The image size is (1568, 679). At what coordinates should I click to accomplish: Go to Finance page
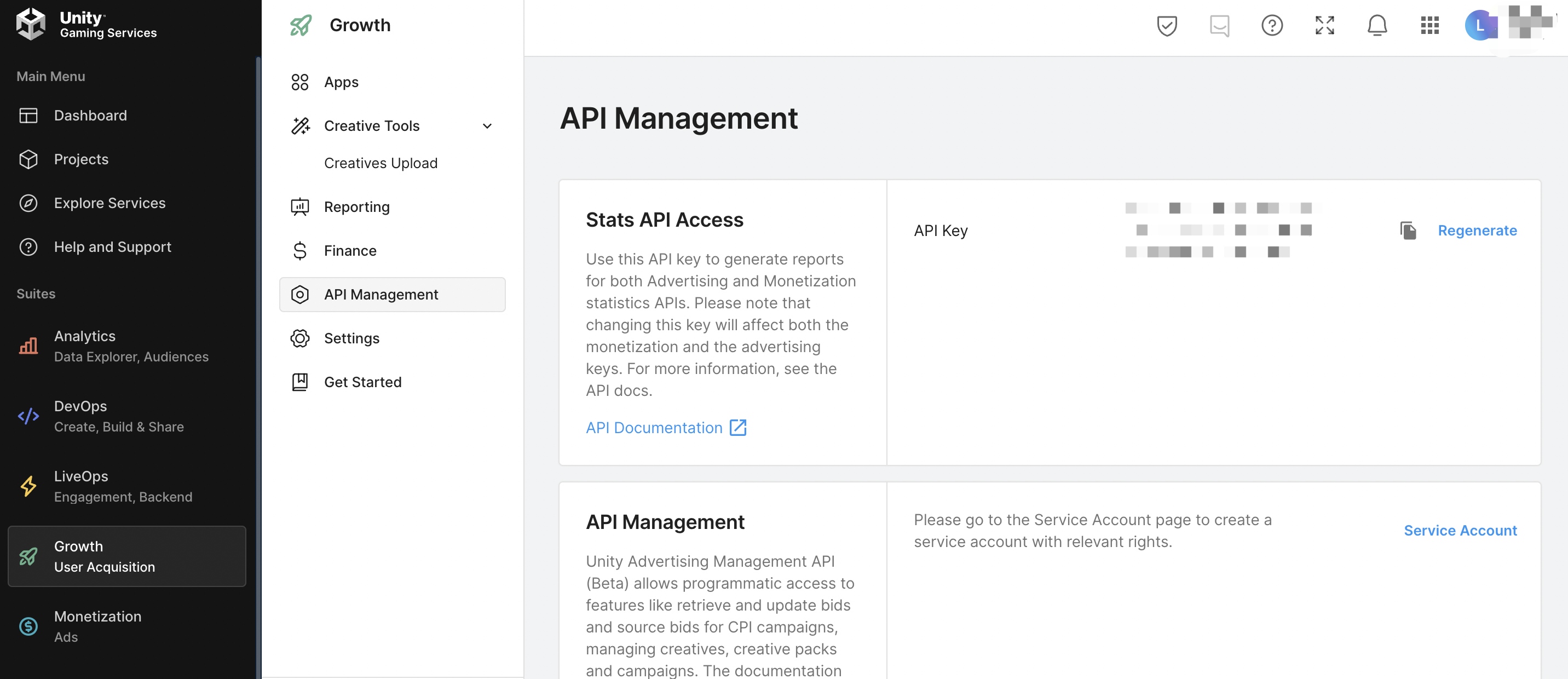pyautogui.click(x=350, y=251)
